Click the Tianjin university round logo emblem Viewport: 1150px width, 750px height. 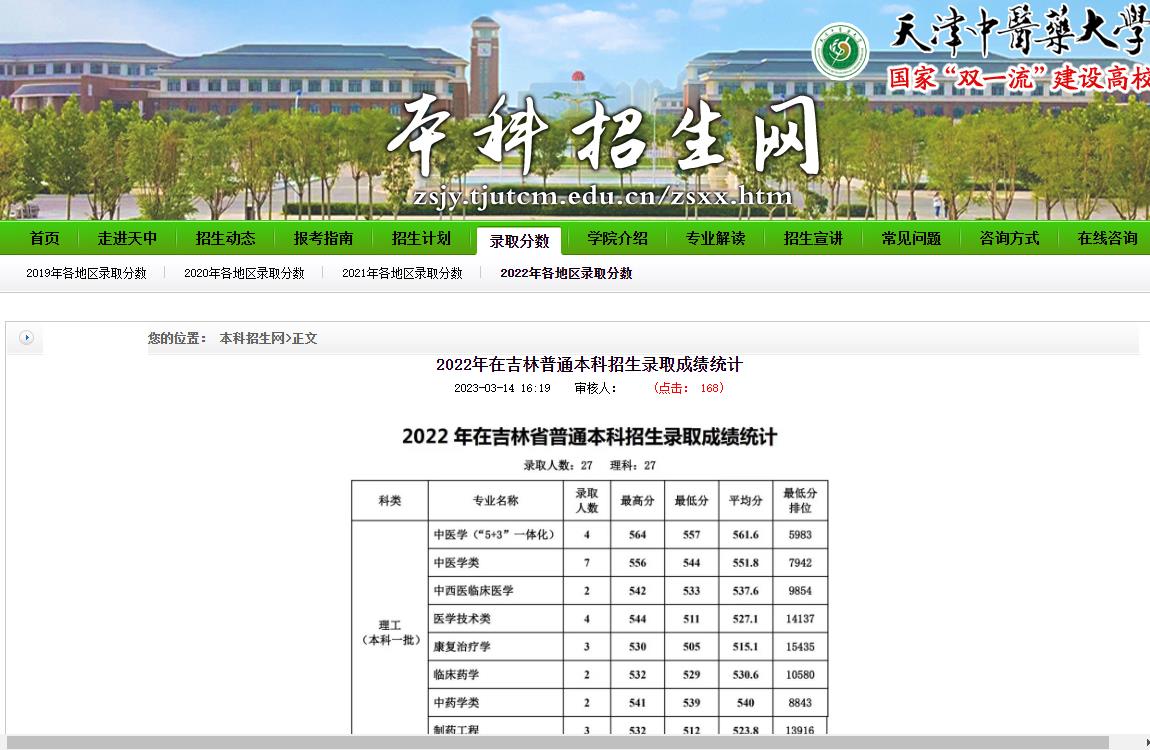coord(840,51)
